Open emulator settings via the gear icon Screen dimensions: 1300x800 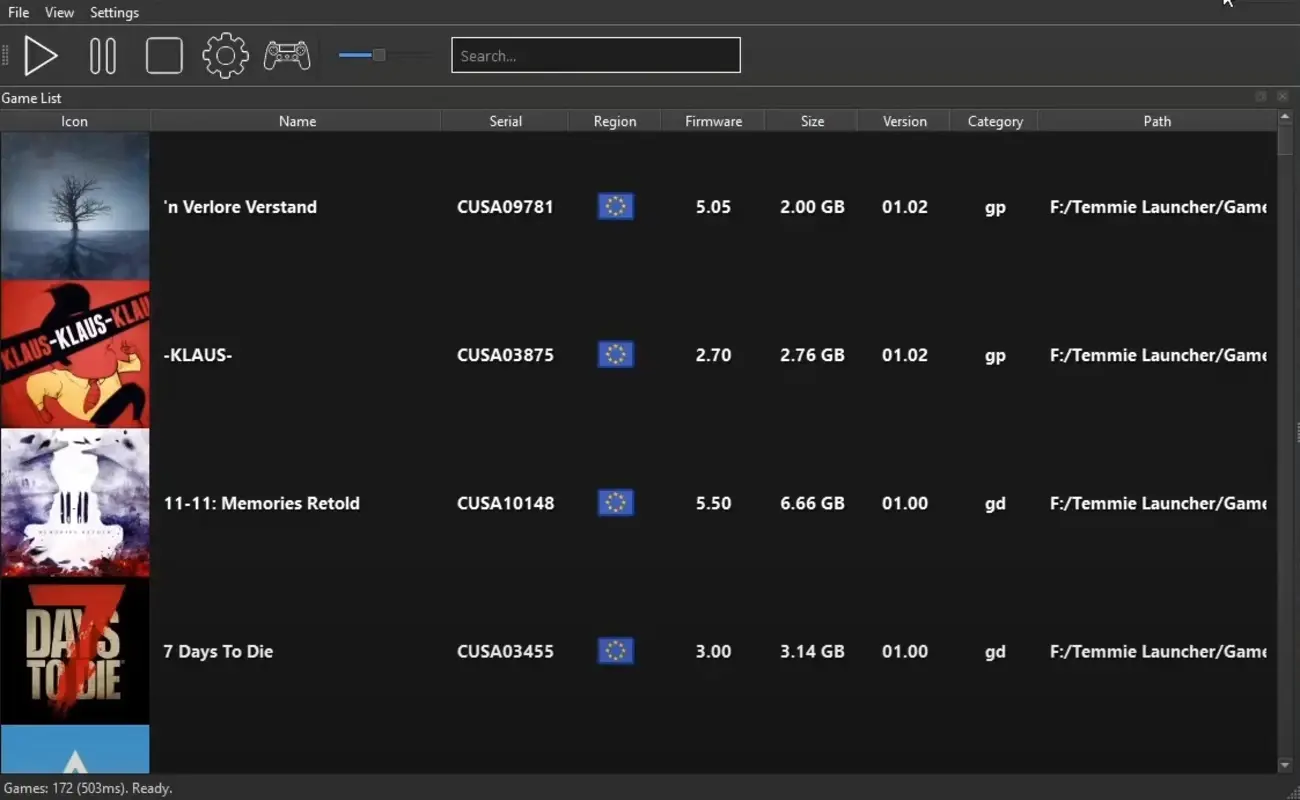point(225,55)
